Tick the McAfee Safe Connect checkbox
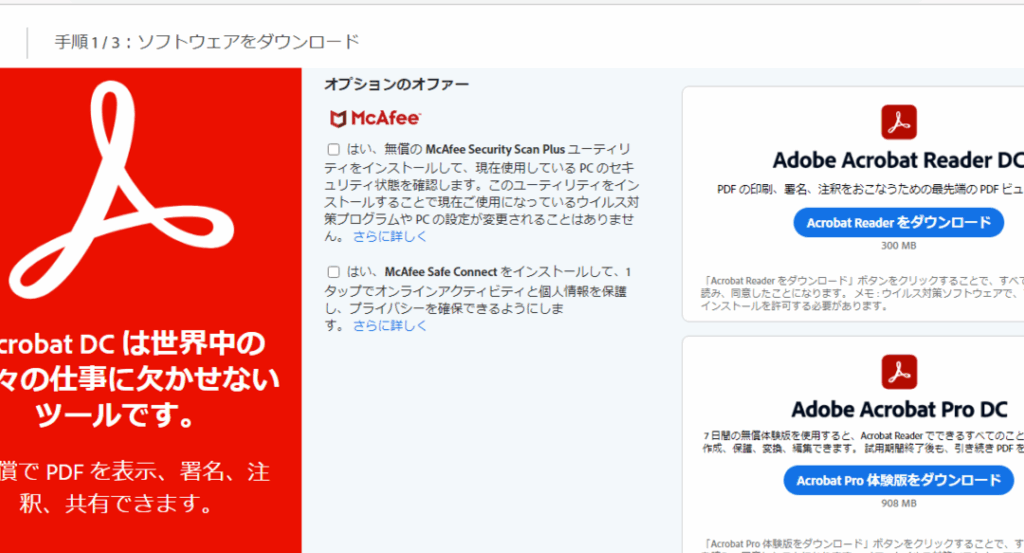Viewport: 1024px width, 553px height. click(333, 272)
